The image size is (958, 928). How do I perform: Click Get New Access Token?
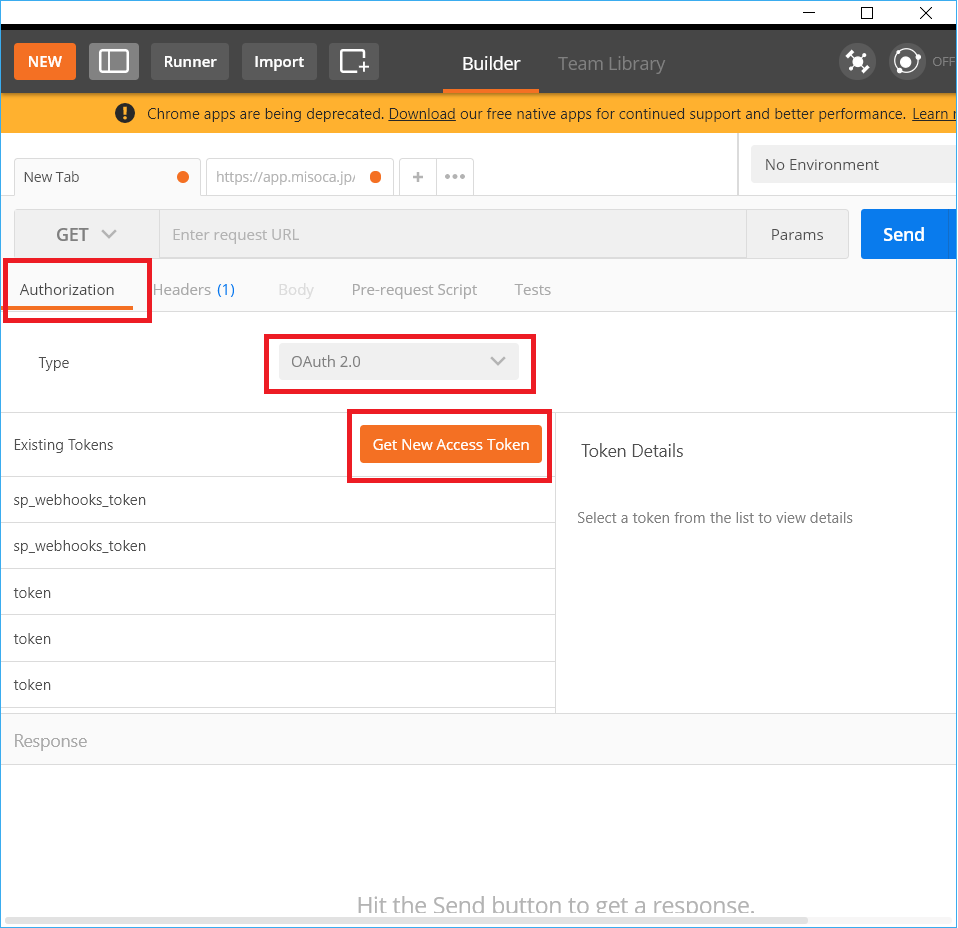click(x=451, y=444)
